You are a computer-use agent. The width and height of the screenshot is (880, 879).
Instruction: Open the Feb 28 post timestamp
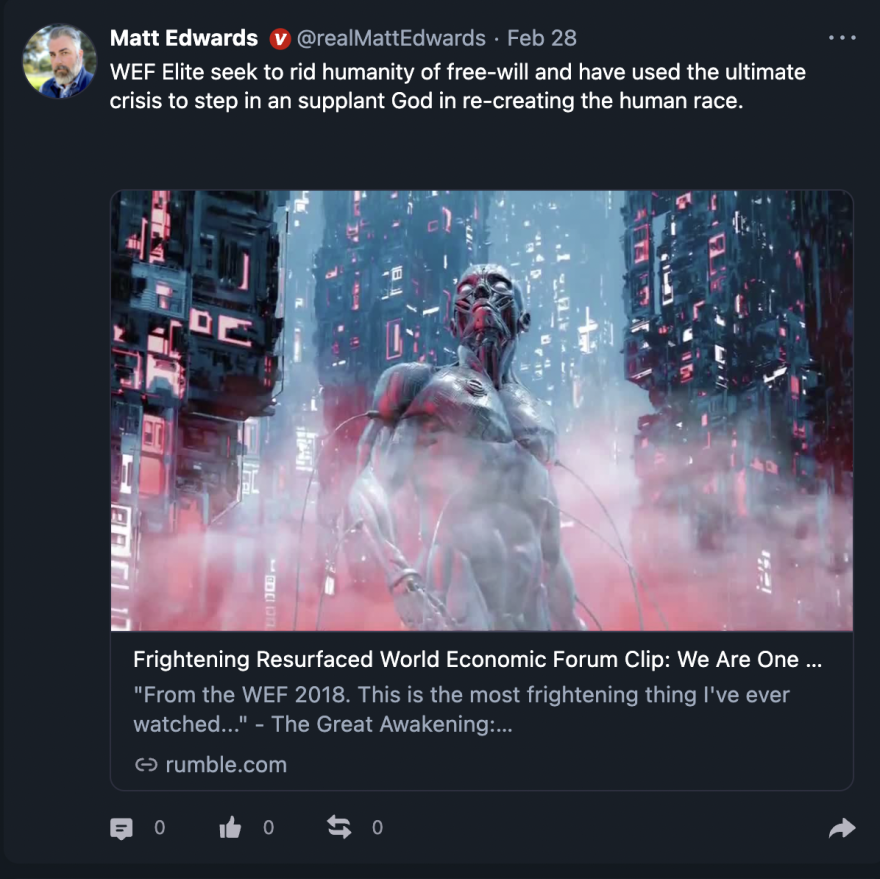tap(541, 39)
